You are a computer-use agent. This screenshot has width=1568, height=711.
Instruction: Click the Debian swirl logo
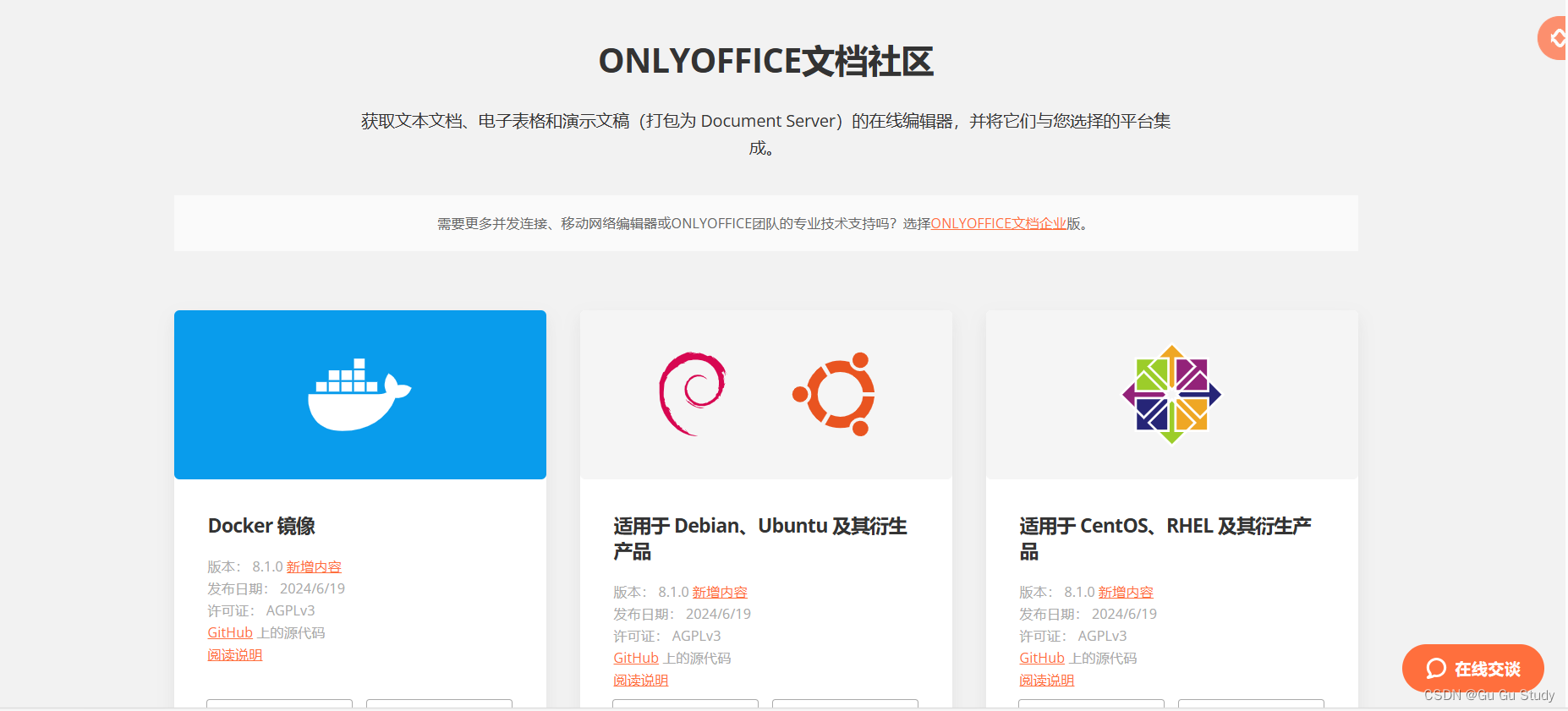[693, 394]
